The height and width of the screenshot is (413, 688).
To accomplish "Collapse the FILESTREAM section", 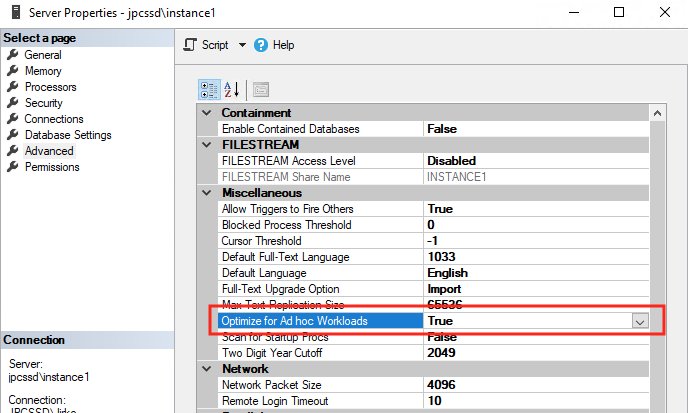I will coord(207,145).
